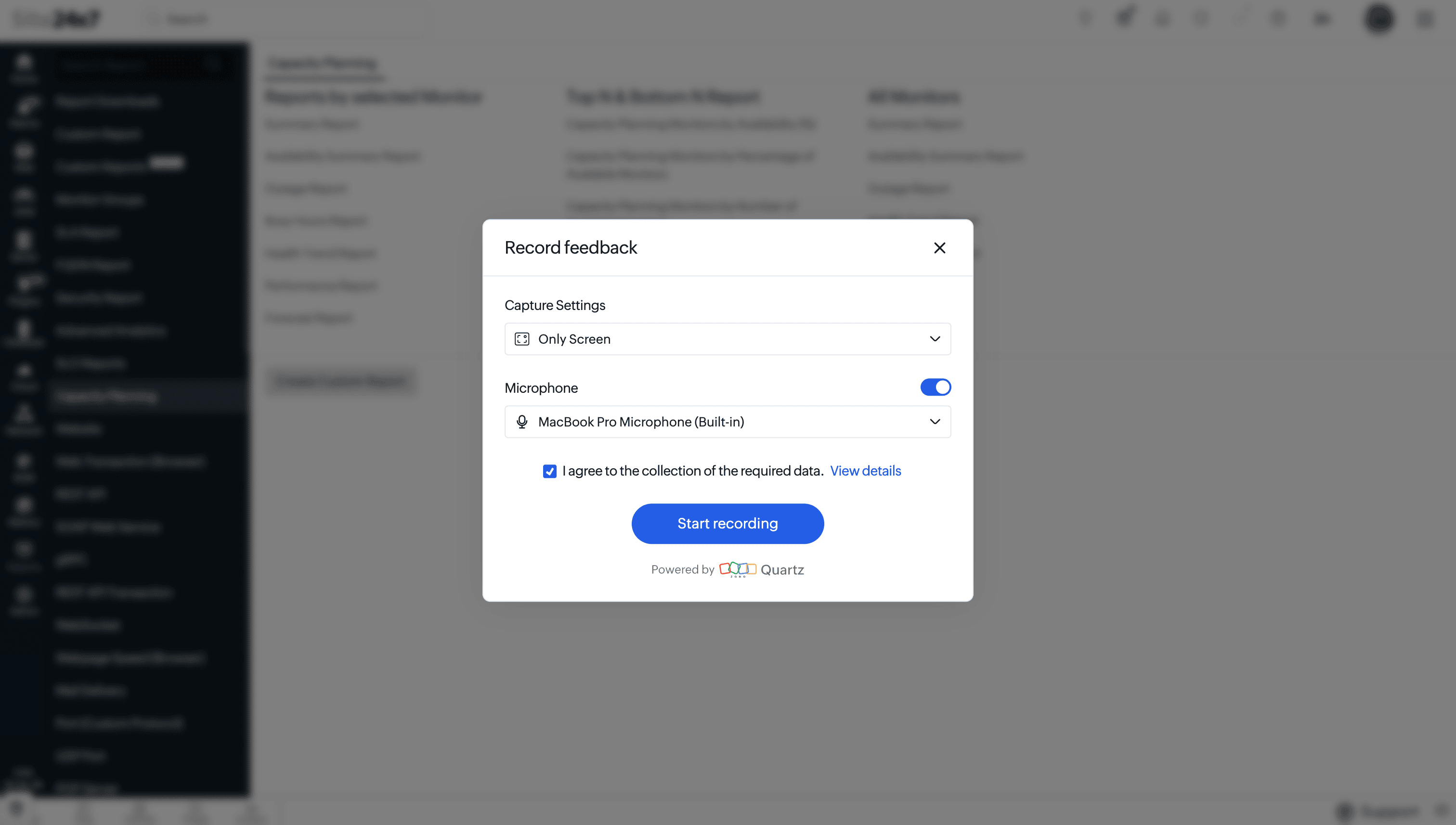The image size is (1456, 825).
Task: Select the Capacity Planning tab heading
Action: click(323, 63)
